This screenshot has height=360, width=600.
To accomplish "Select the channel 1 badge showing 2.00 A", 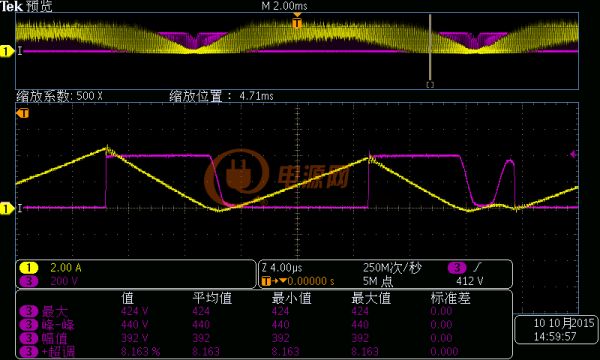I will 29,268.
